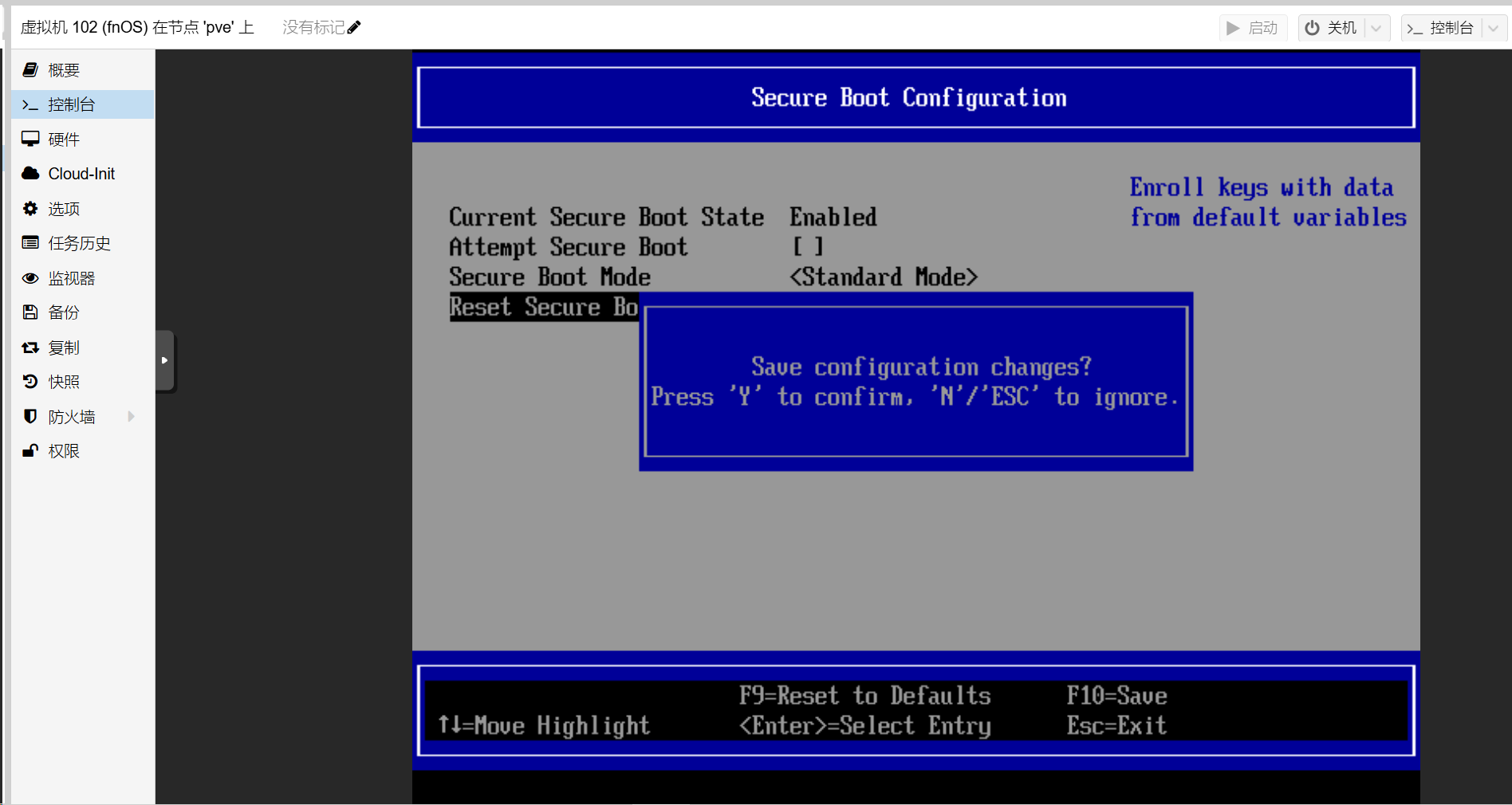Toggle the Attempt Secure Boot checkbox
This screenshot has height=805, width=1512.
click(808, 247)
